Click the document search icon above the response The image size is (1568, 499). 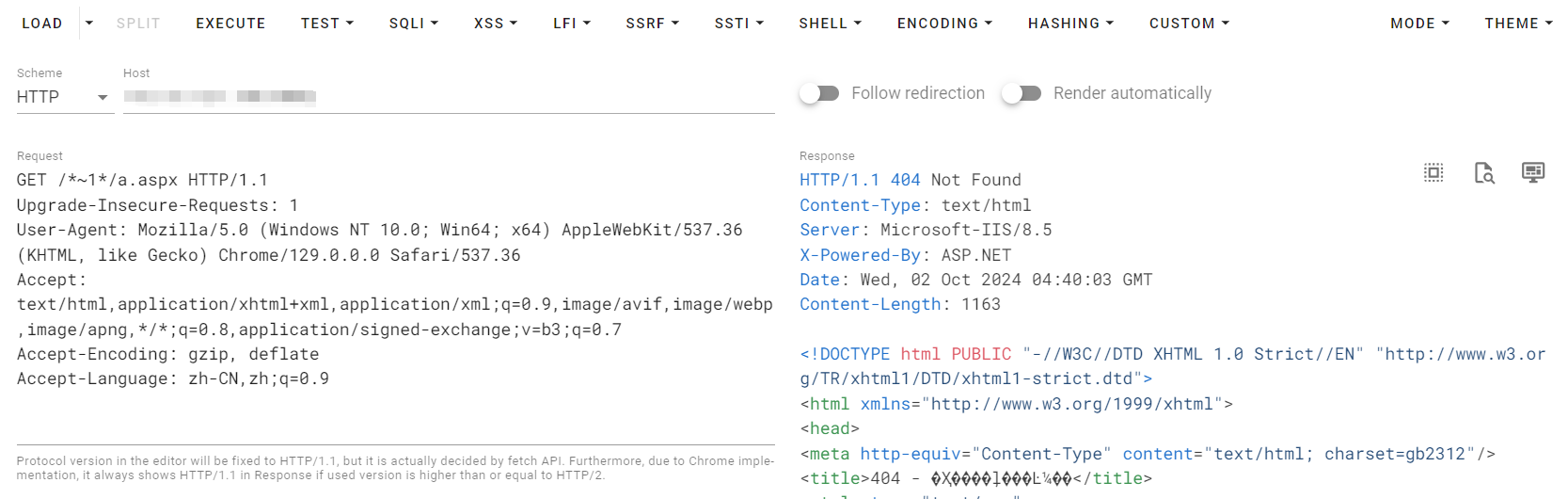pyautogui.click(x=1483, y=172)
